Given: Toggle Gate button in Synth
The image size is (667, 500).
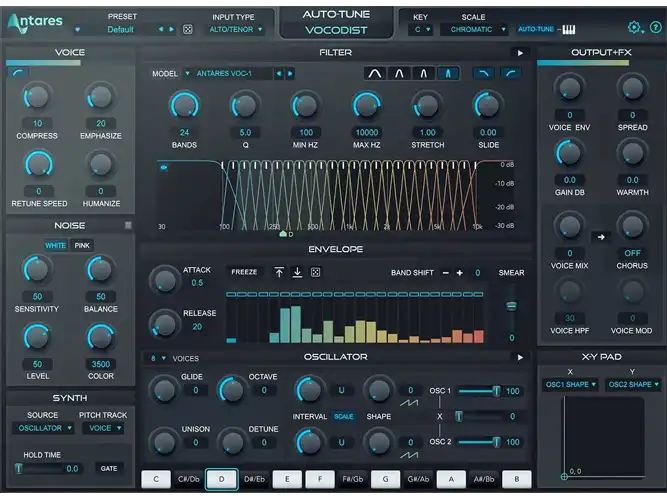Looking at the screenshot, I should [109, 469].
